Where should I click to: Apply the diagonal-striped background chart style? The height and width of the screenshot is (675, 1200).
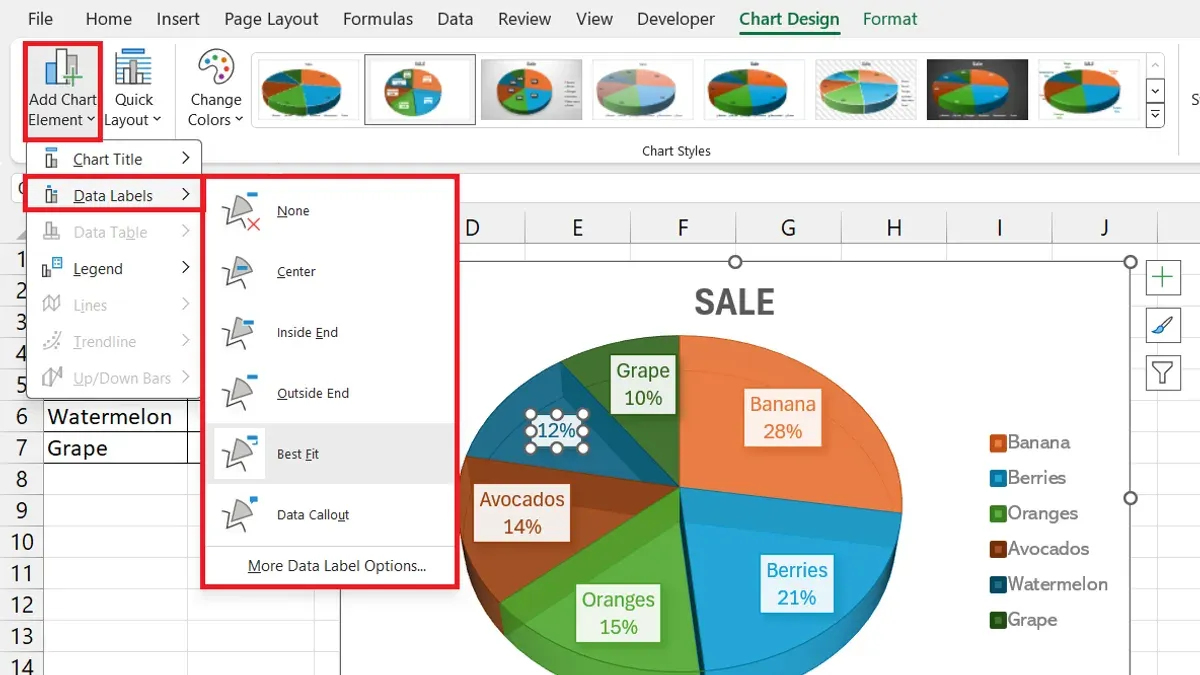pos(866,89)
